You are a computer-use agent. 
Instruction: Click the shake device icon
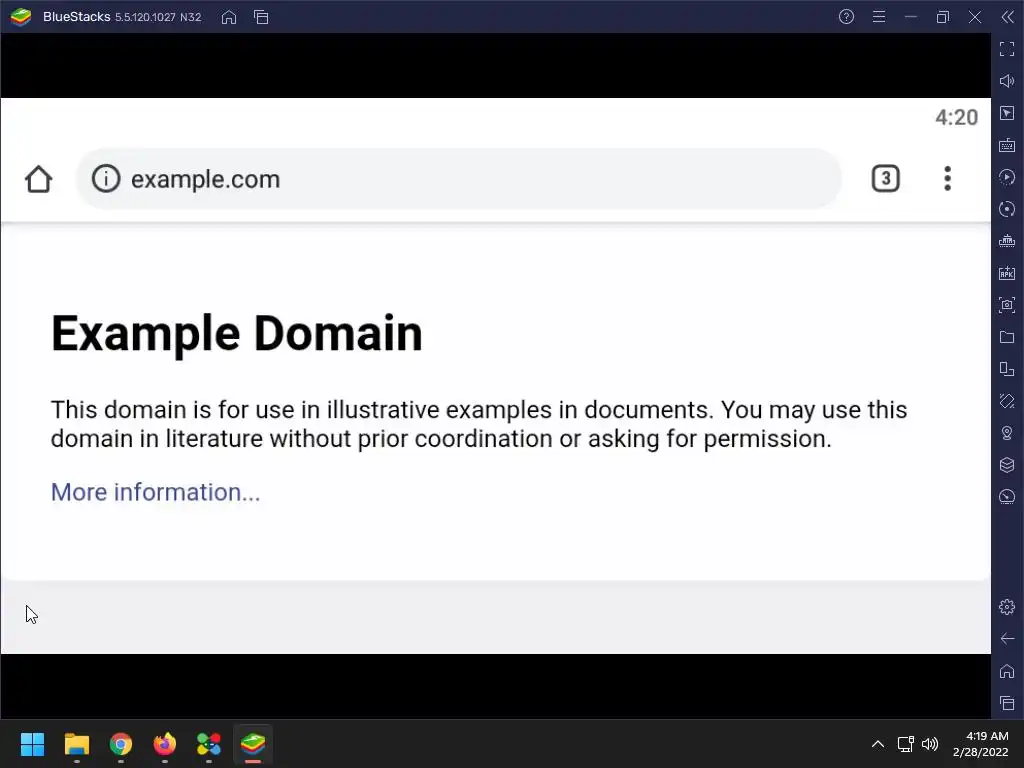pyautogui.click(x=1007, y=401)
